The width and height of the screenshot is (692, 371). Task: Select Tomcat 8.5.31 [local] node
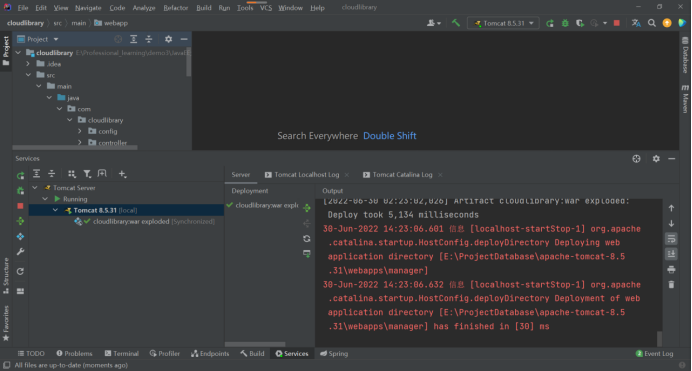tap(126, 210)
